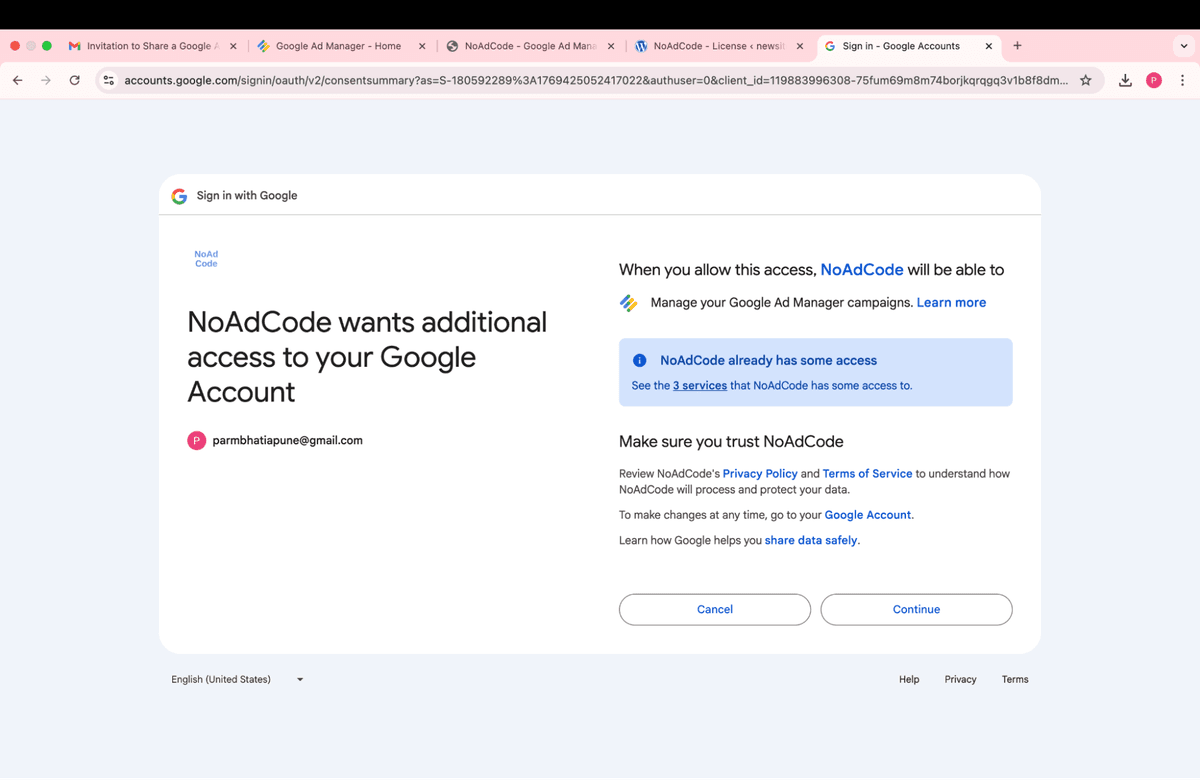
Task: Reload the page
Action: 74,80
